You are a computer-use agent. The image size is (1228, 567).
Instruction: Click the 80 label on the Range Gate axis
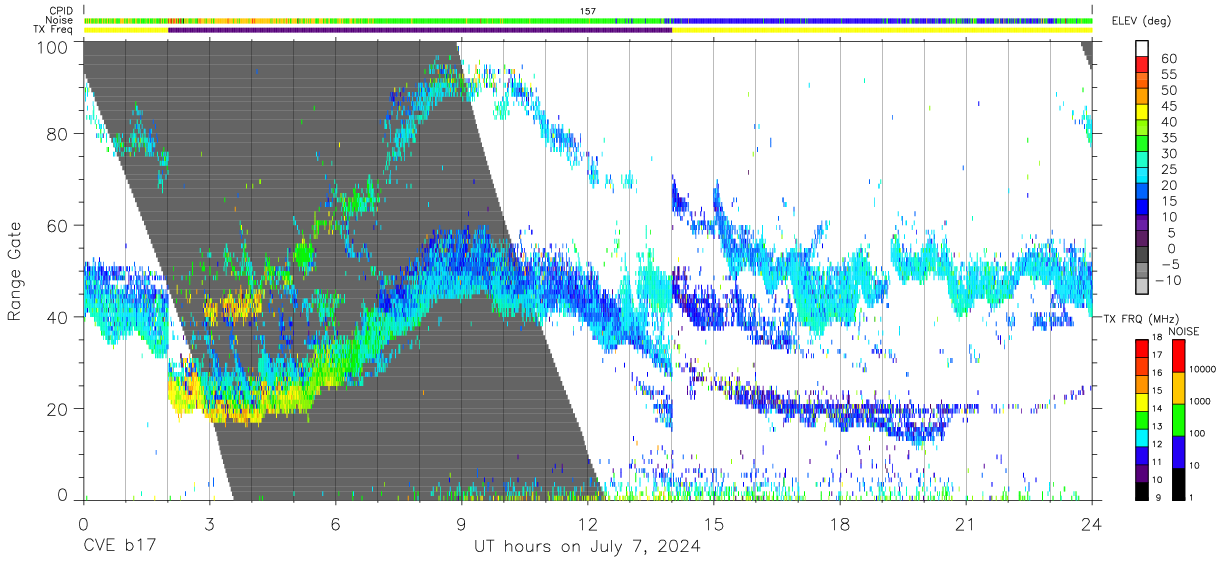point(56,134)
